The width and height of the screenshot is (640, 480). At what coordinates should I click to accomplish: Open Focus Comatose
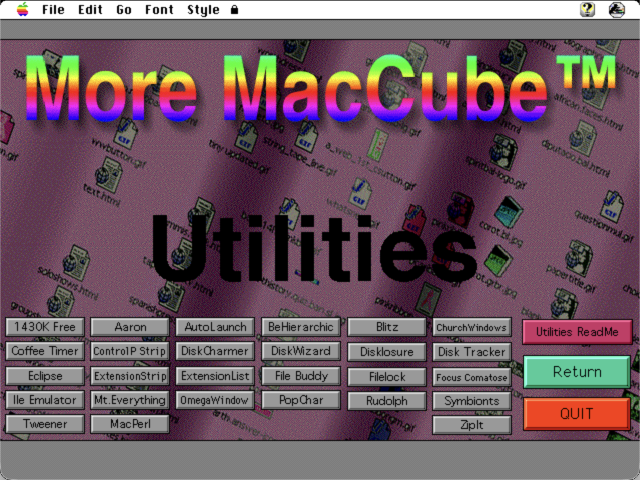472,378
